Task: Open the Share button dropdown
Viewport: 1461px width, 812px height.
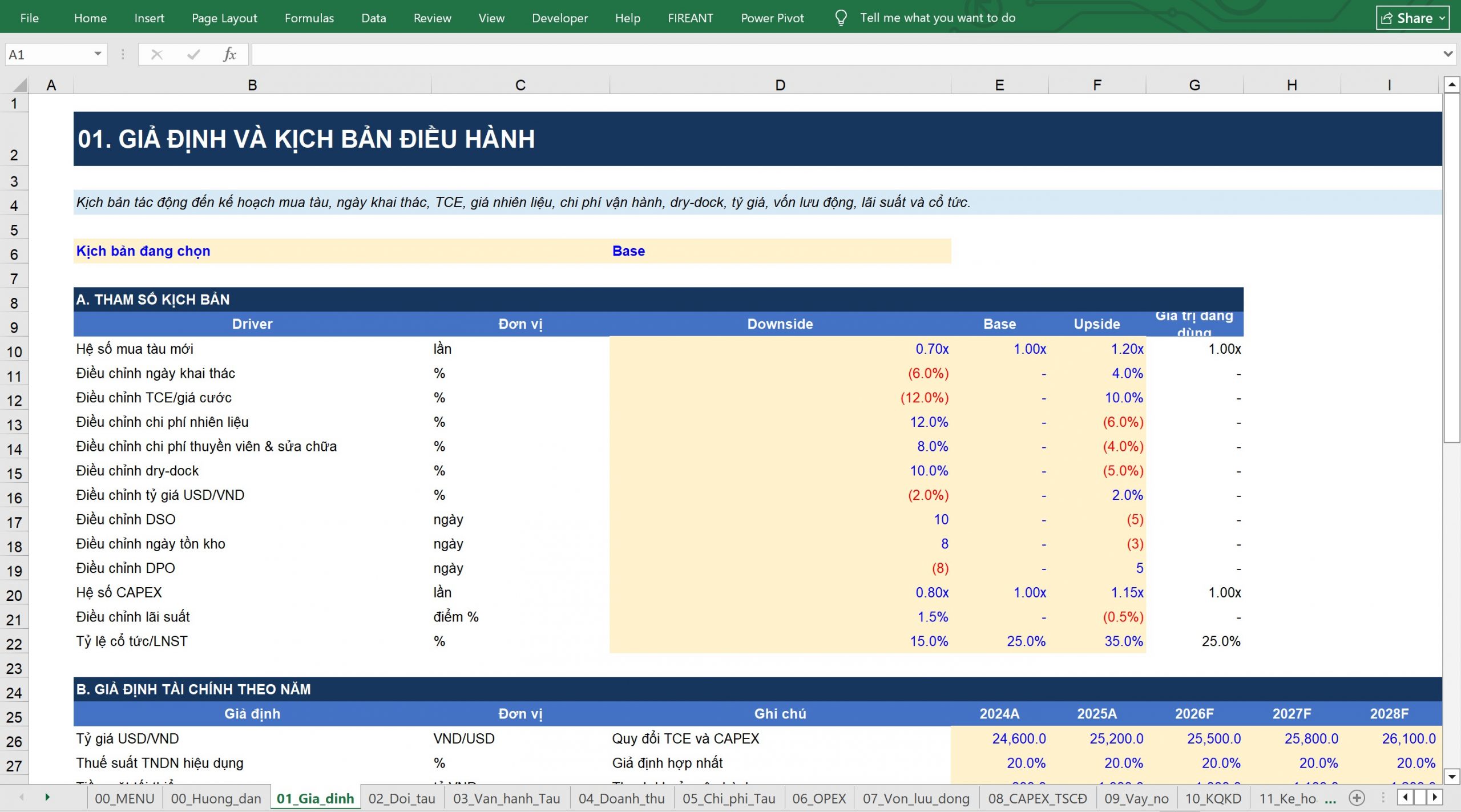Action: pyautogui.click(x=1442, y=18)
